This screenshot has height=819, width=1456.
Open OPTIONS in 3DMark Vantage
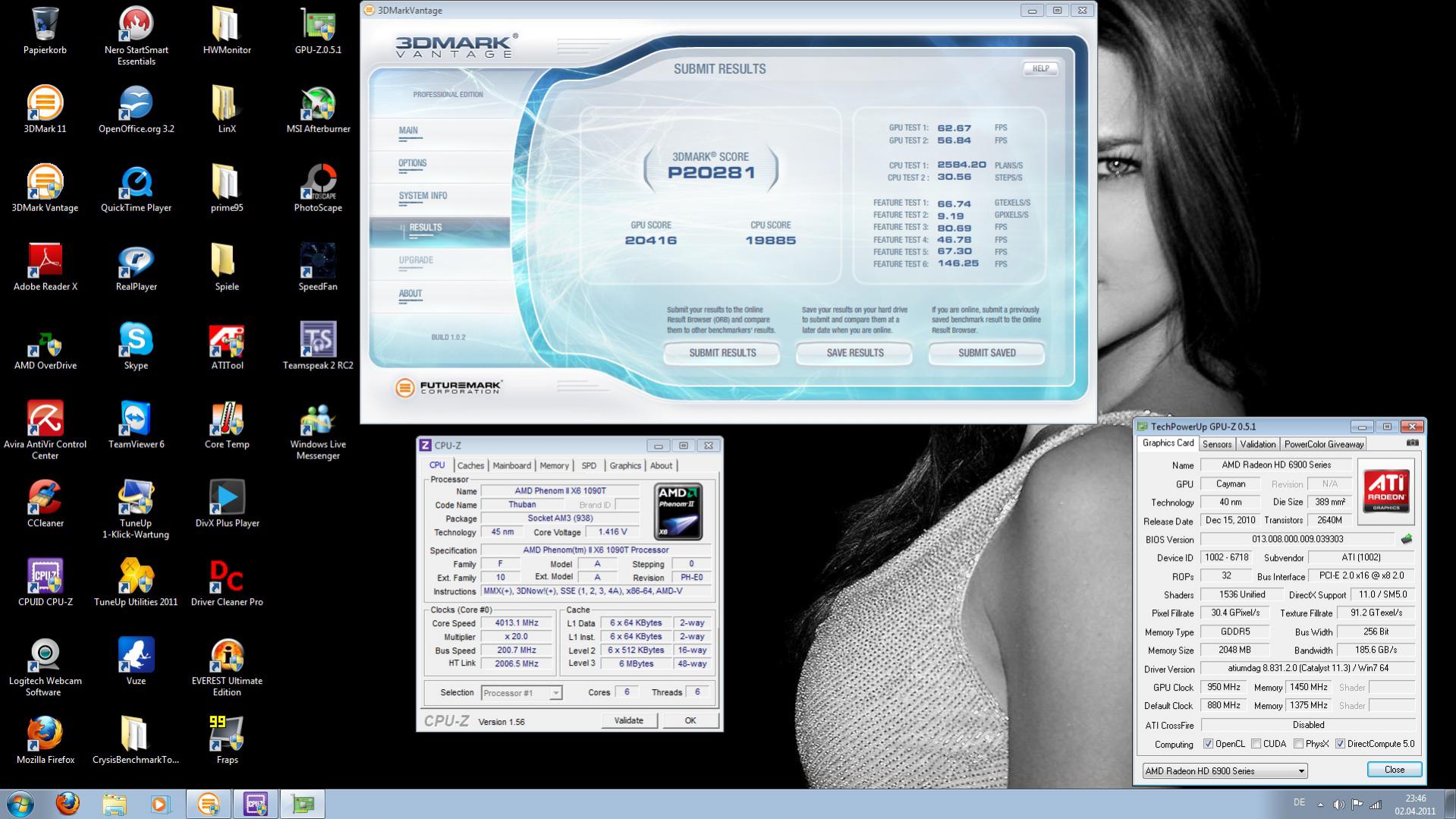click(x=413, y=164)
